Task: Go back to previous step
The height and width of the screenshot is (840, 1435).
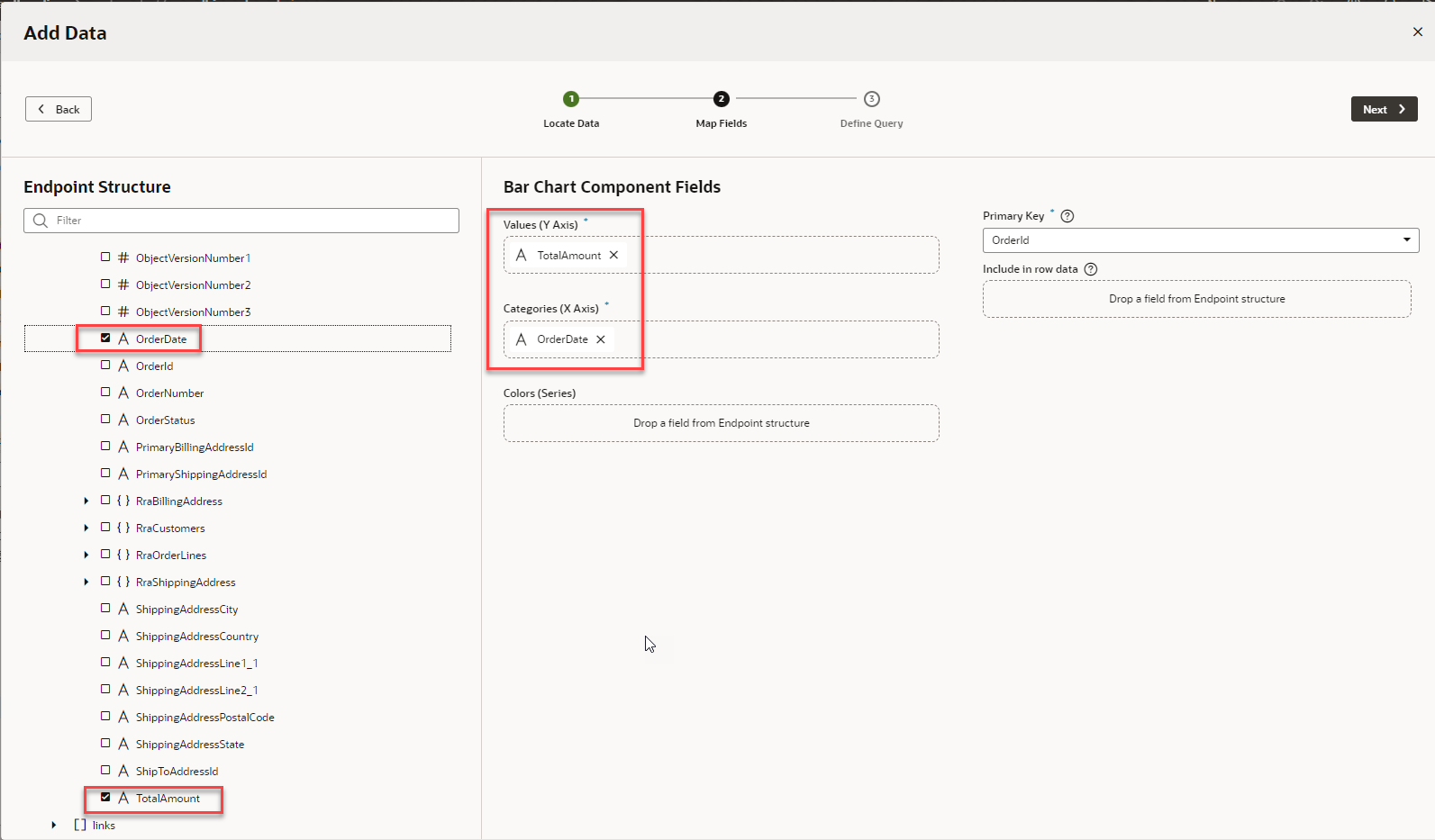Action: click(x=59, y=109)
